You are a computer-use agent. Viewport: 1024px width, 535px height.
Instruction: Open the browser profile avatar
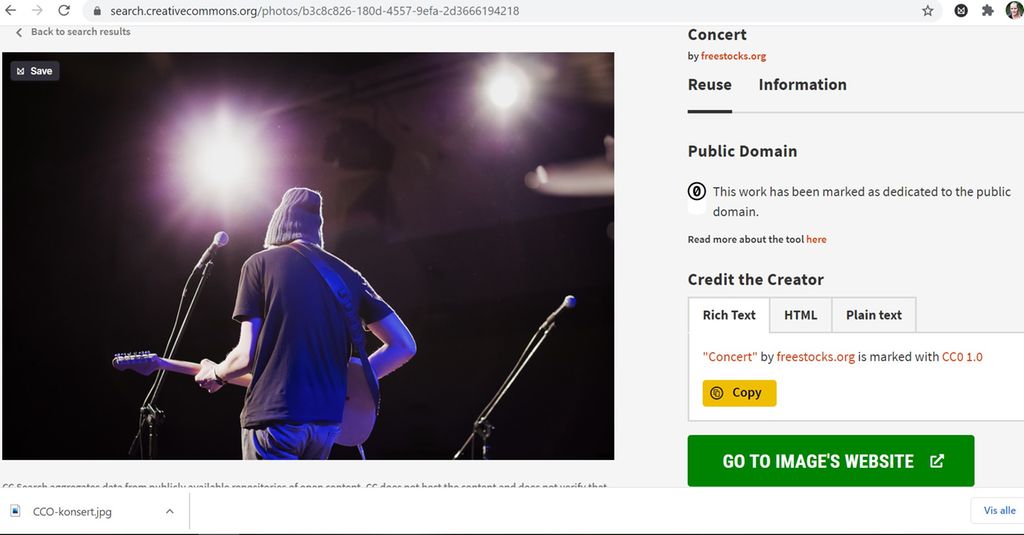point(1014,11)
